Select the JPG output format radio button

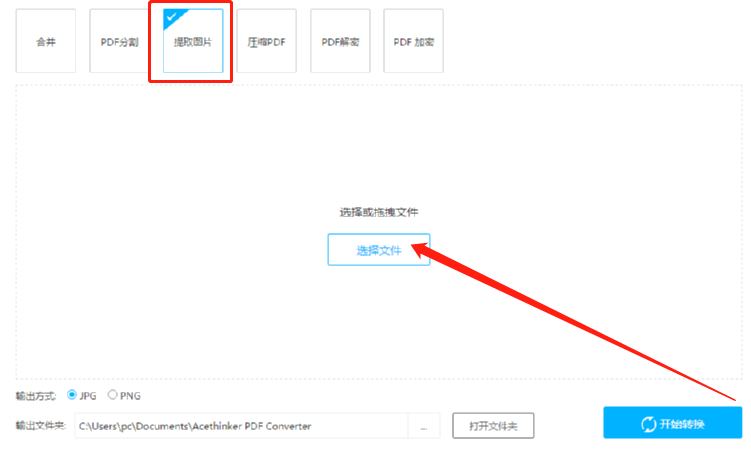tap(72, 395)
